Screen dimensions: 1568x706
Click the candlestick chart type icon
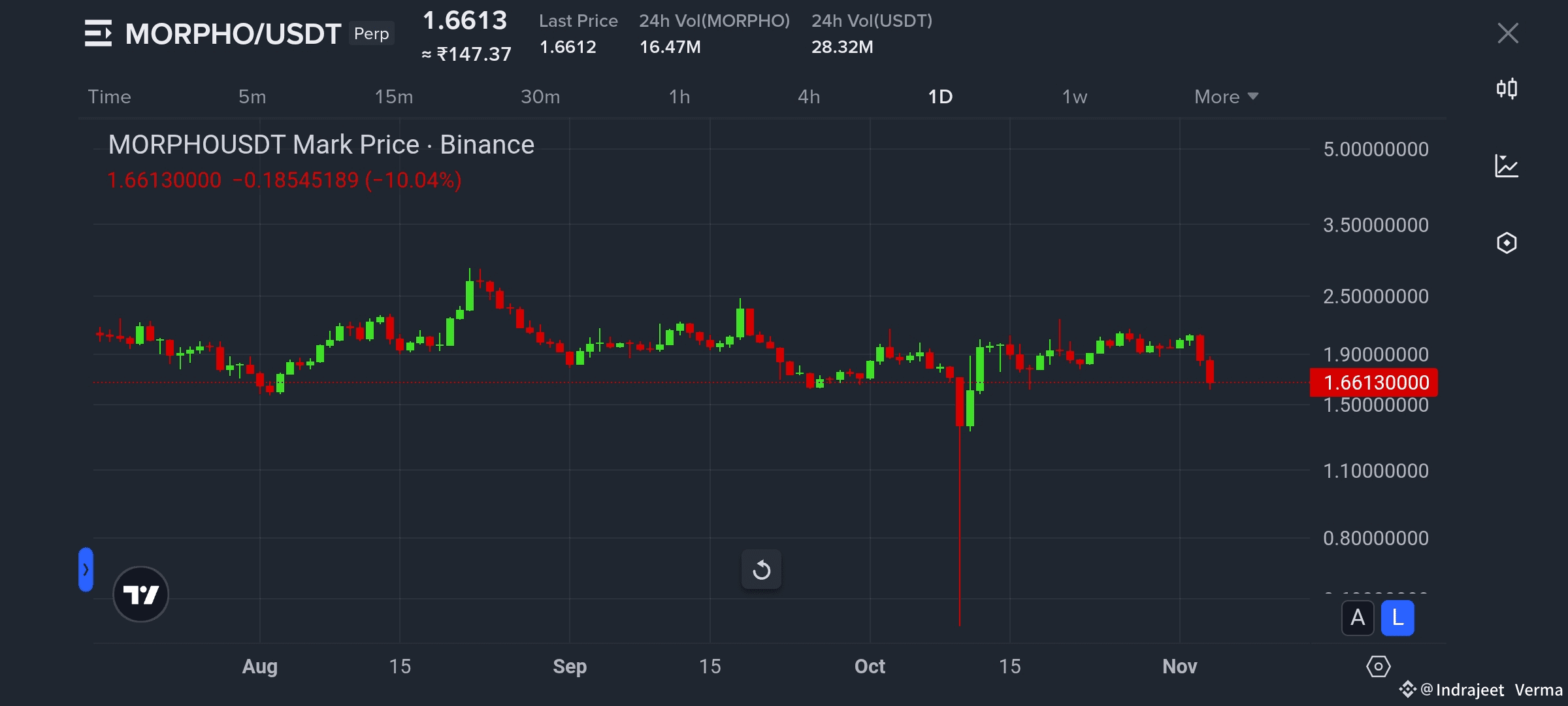pos(1507,89)
